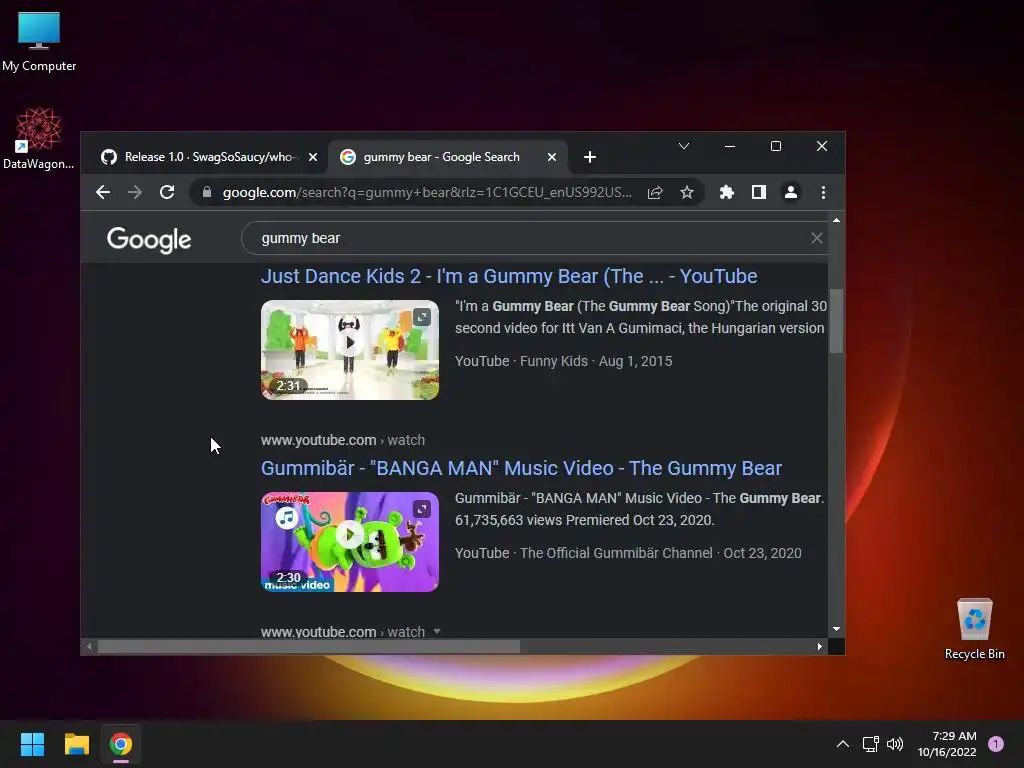This screenshot has width=1024, height=768.
Task: Open the clock showing 7:29 AM
Action: (x=947, y=744)
